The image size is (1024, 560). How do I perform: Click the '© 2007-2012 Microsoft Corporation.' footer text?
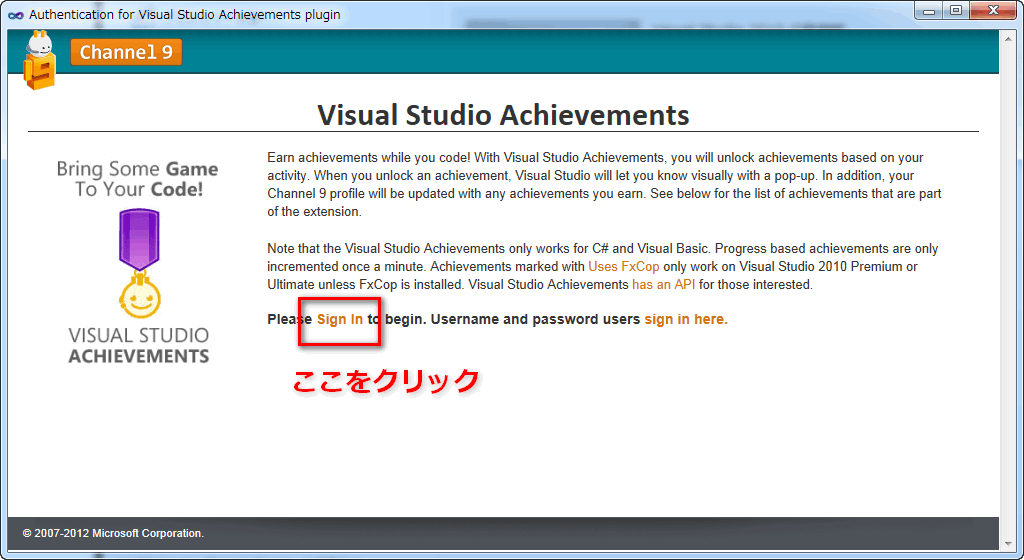coord(113,533)
